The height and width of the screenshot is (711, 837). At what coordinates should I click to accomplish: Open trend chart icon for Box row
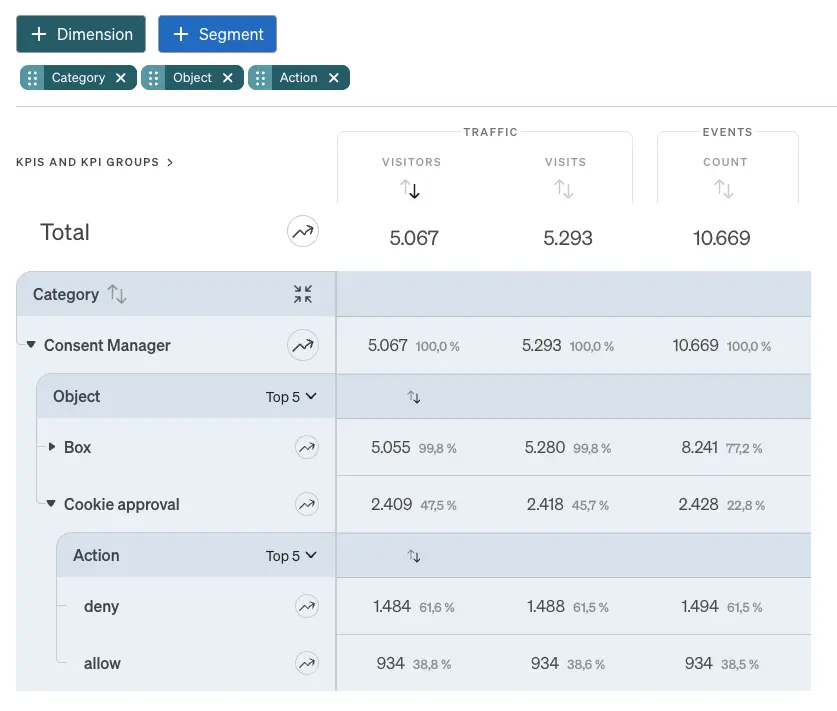tap(306, 448)
